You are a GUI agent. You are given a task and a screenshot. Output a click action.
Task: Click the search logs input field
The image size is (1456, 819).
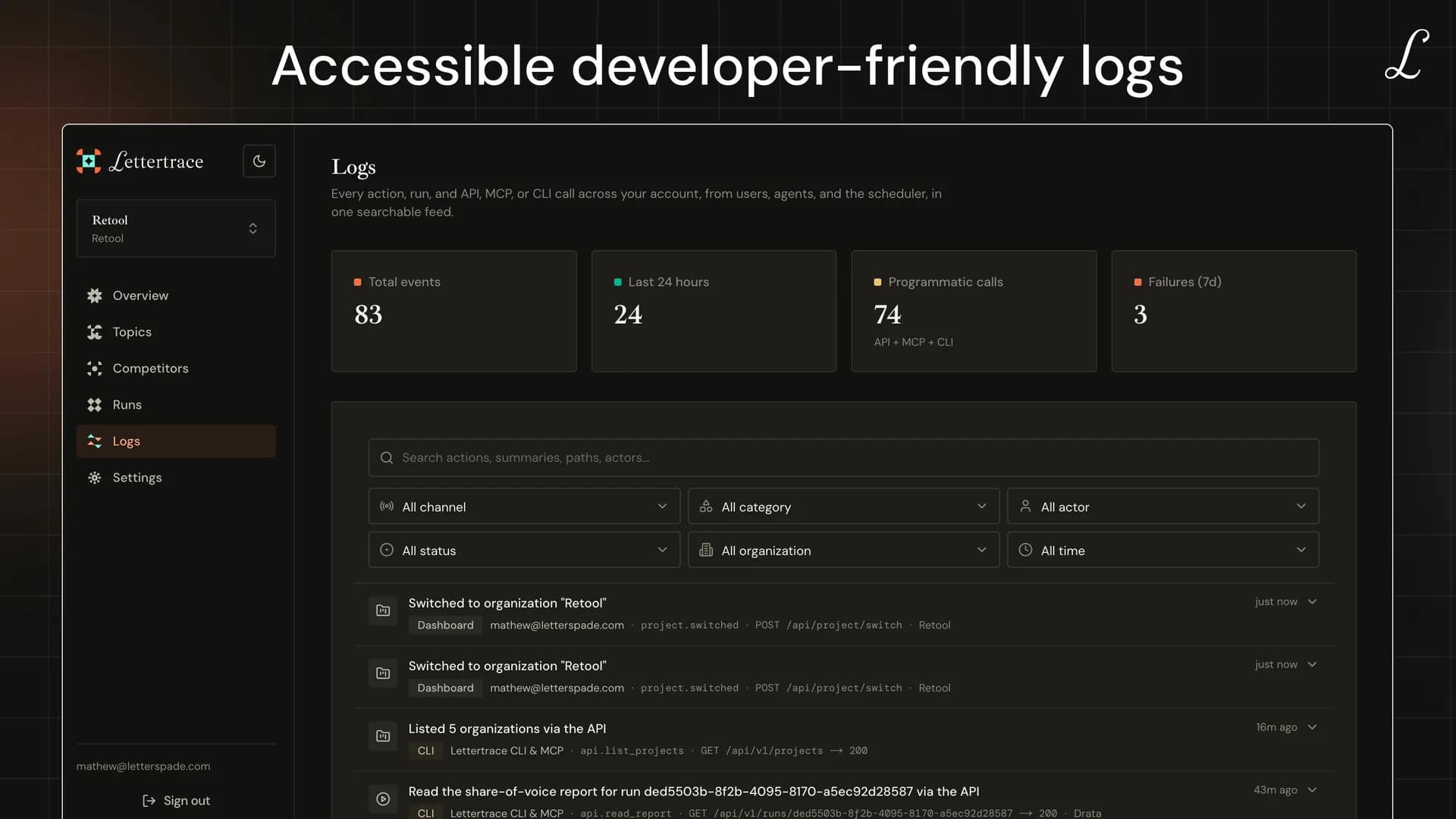pos(843,458)
